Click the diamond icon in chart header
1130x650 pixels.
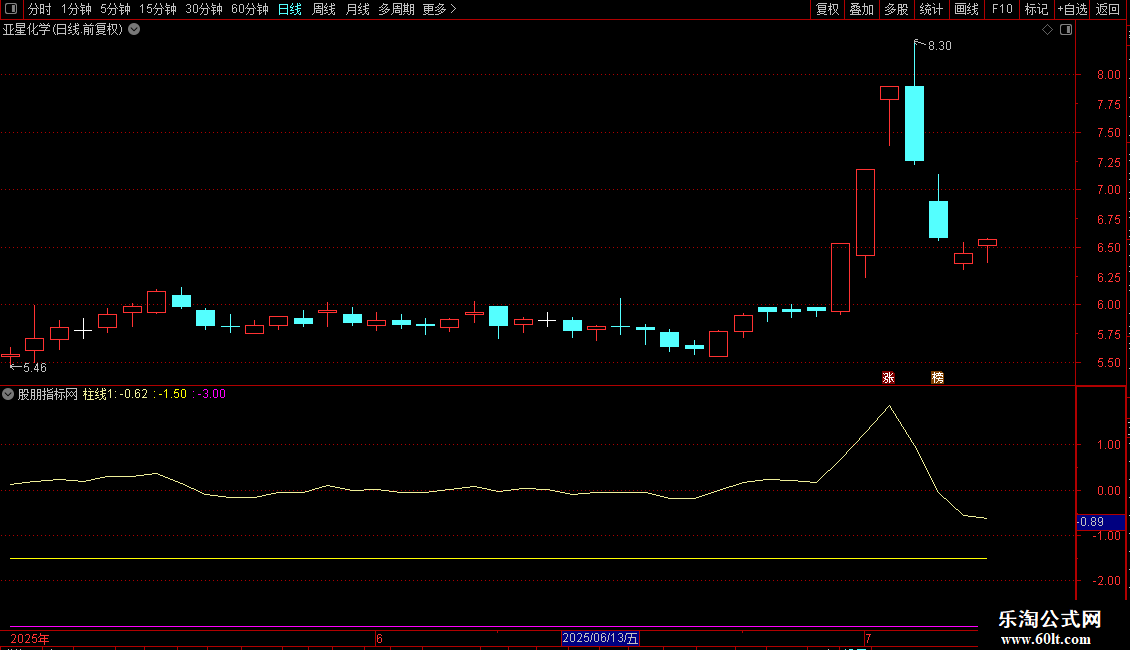coord(1048,30)
